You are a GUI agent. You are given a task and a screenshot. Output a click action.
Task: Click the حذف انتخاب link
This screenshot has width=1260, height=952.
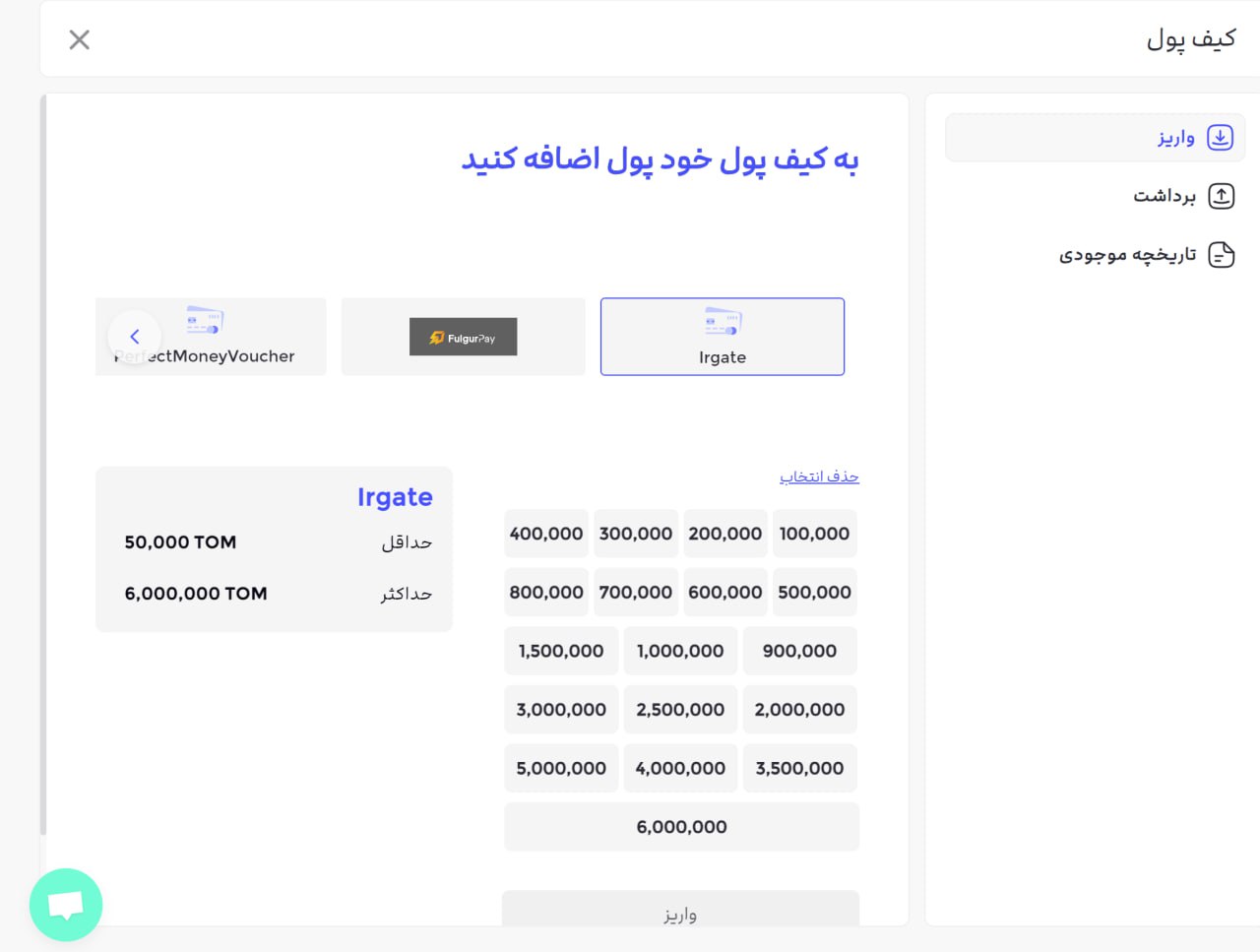(818, 476)
